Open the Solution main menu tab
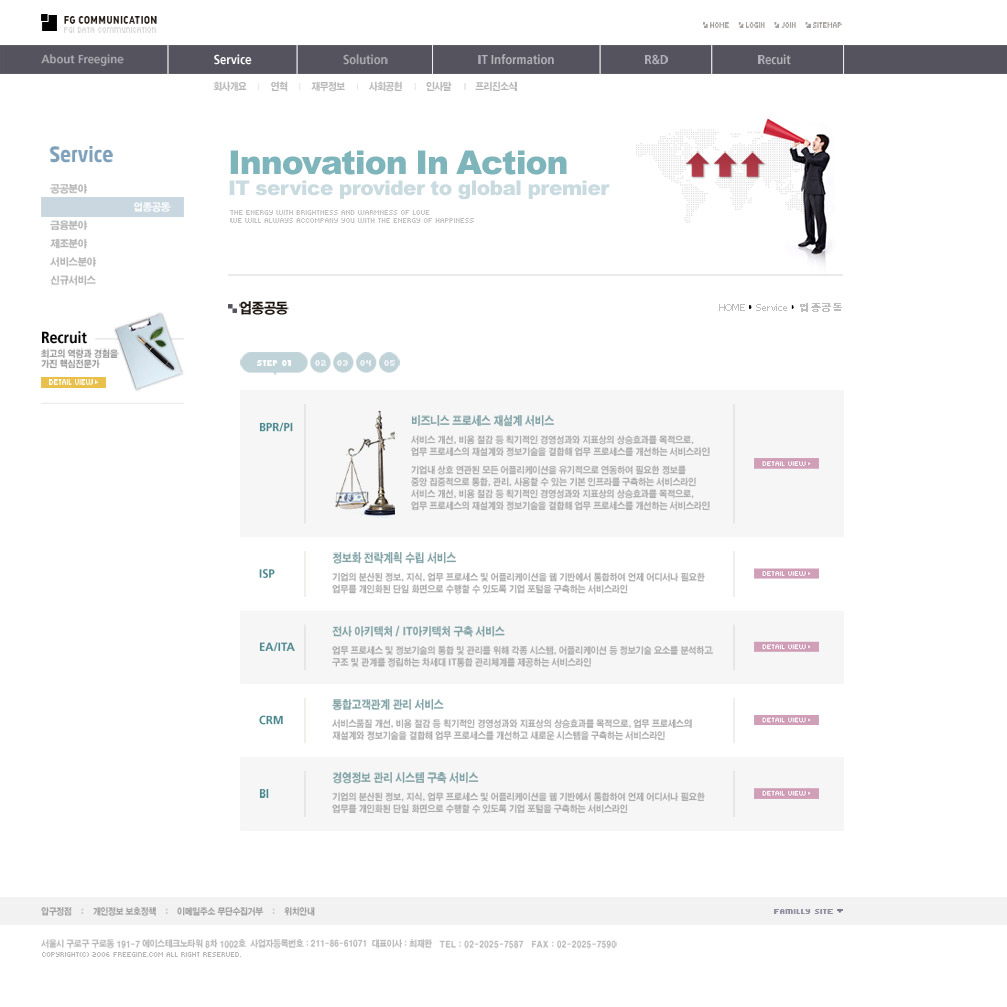This screenshot has height=1007, width=1007. pyautogui.click(x=365, y=60)
